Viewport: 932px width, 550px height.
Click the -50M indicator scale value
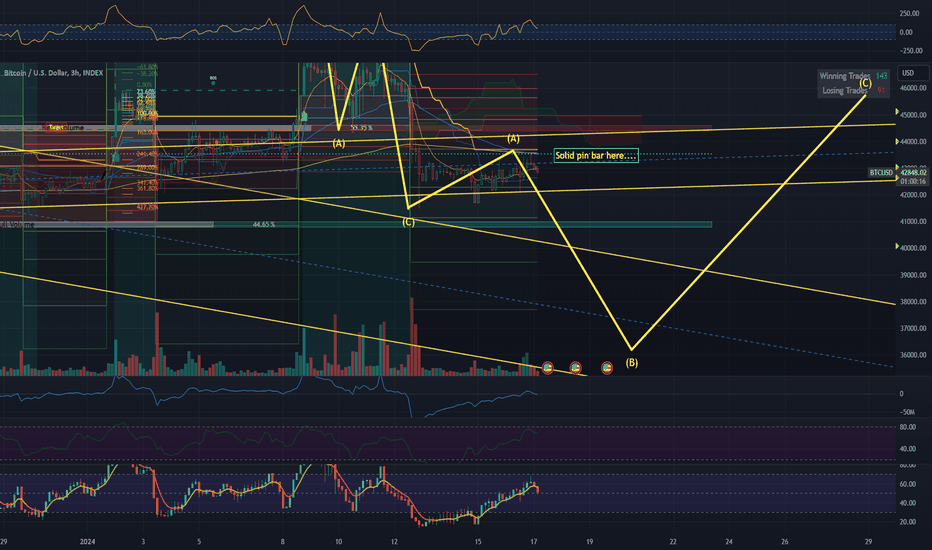tap(907, 411)
